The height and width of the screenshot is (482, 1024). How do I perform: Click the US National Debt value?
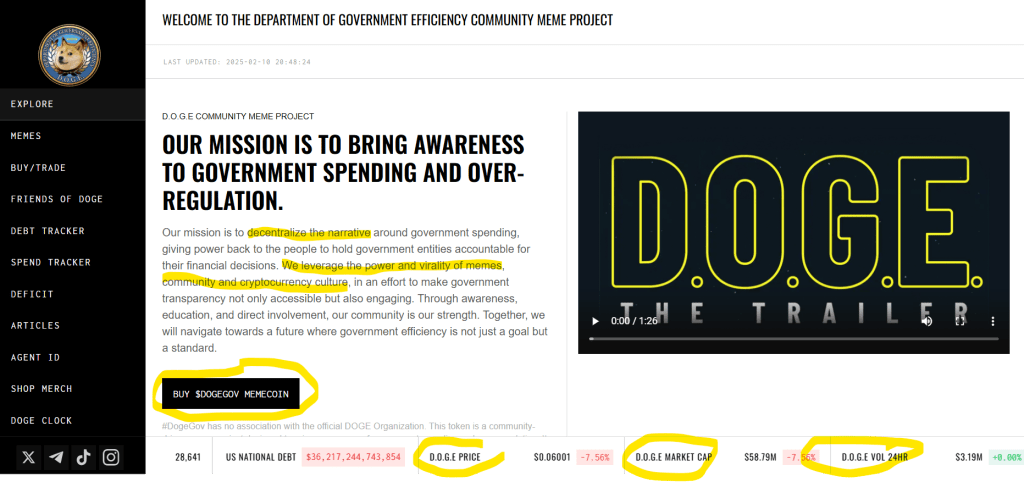tap(352, 457)
